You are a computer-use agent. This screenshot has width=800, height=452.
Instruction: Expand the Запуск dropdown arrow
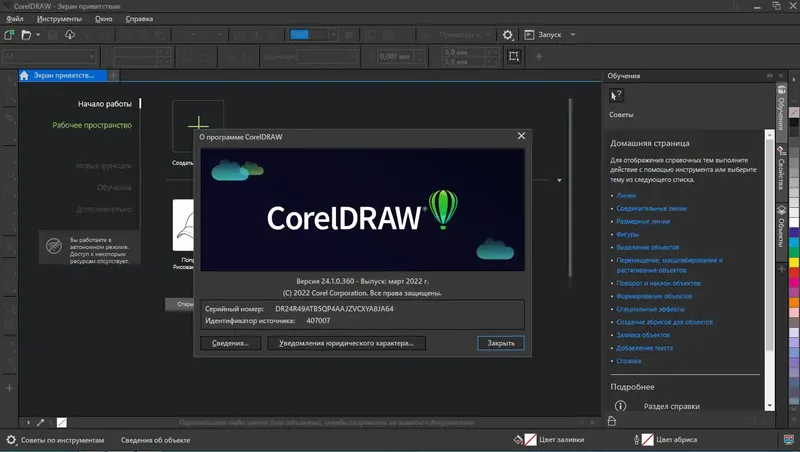(x=573, y=35)
